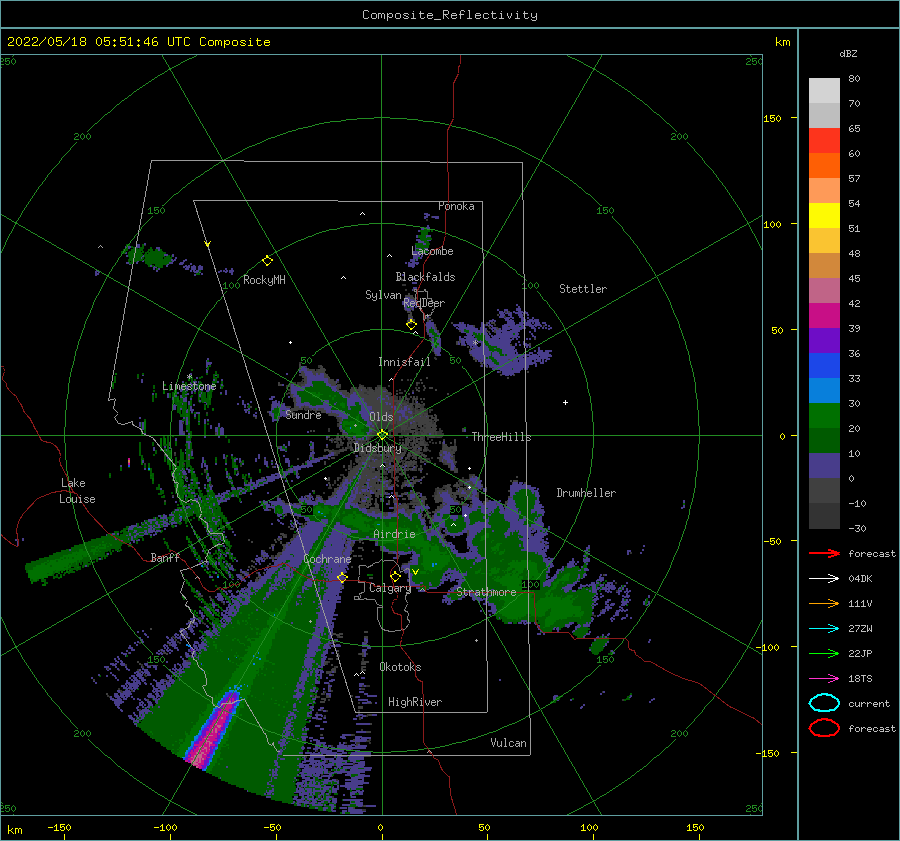Screen dimensions: 900x841
Task: Select the Lacombe city label
Action: pos(432,251)
